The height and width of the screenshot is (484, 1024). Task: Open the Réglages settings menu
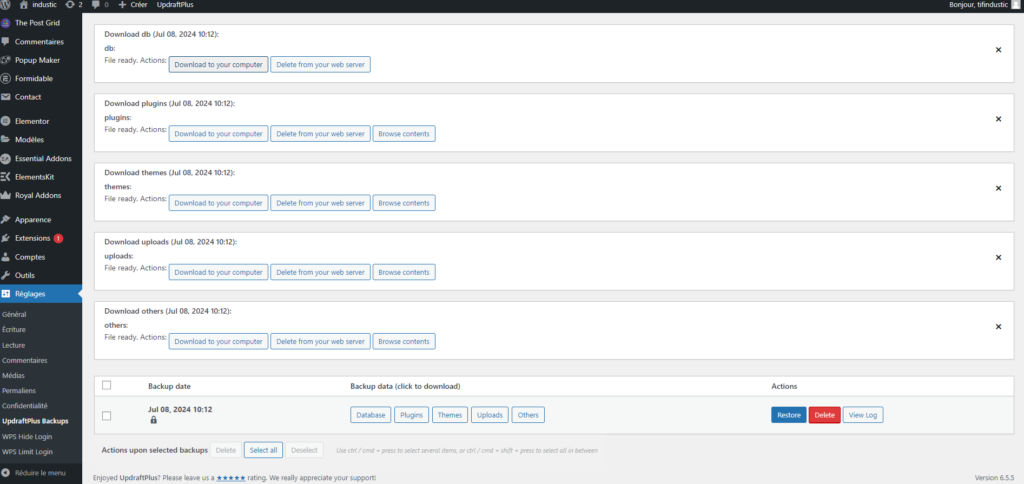pos(32,294)
